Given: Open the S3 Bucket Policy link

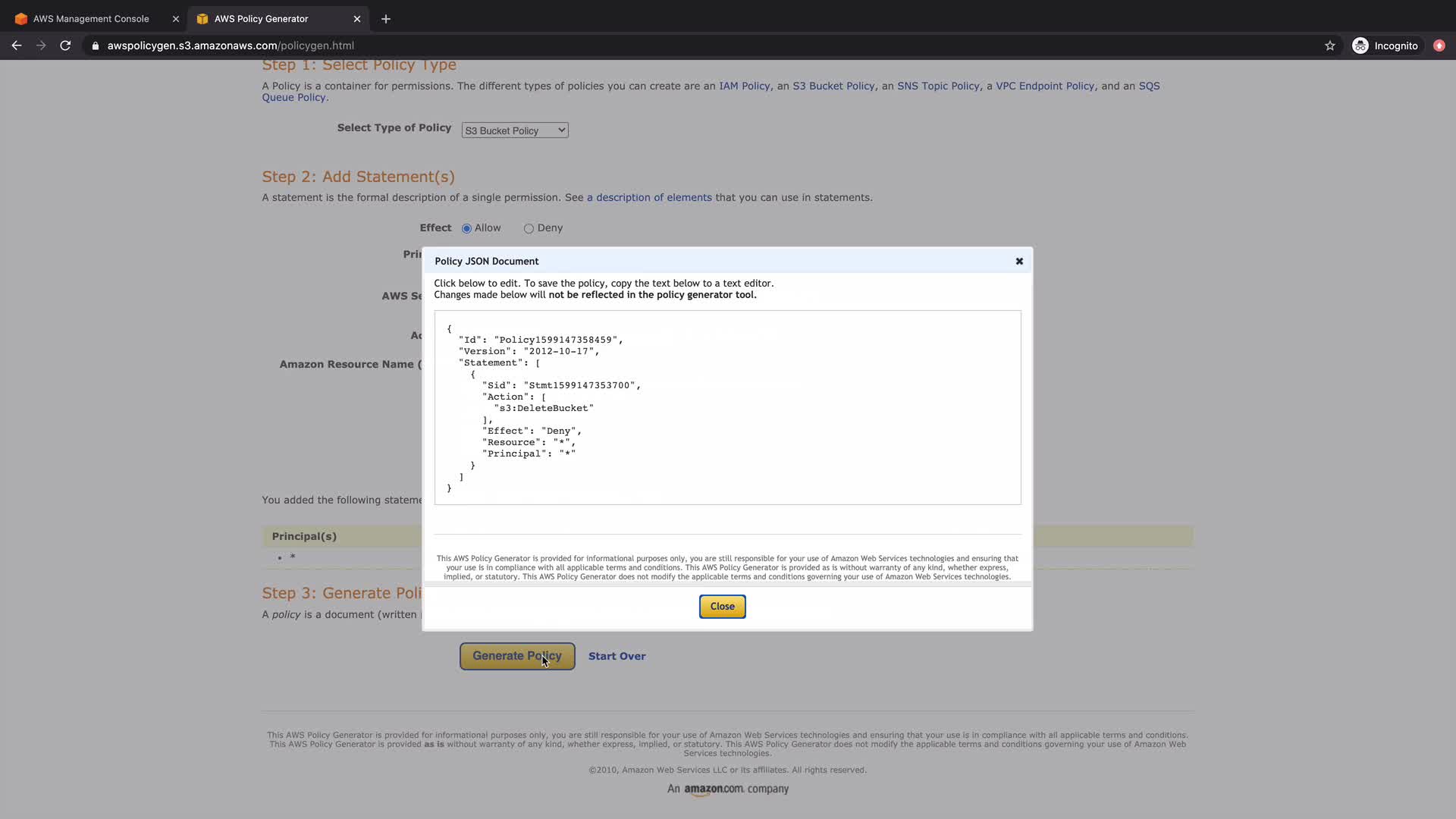Looking at the screenshot, I should pos(833,86).
